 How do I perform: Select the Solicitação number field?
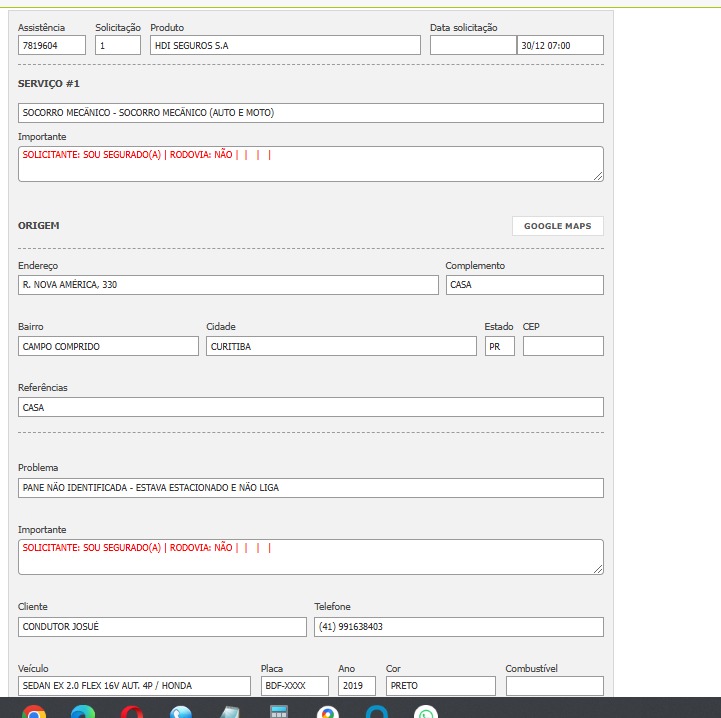coord(118,45)
